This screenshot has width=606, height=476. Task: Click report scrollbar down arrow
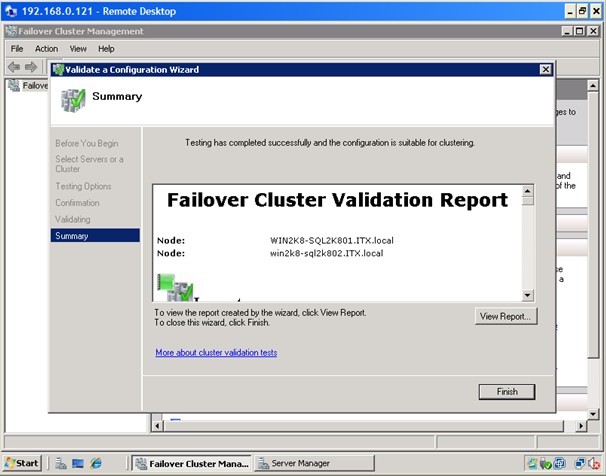[528, 296]
